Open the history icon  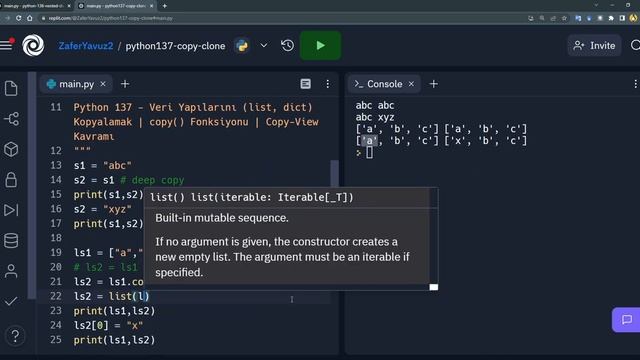pos(287,45)
